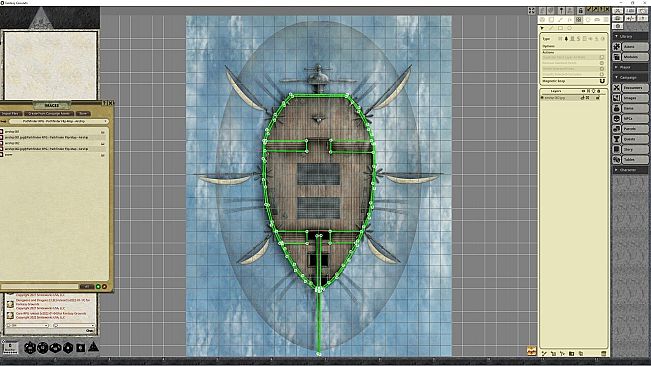Click the Parcels treasure chest icon

coord(617,129)
